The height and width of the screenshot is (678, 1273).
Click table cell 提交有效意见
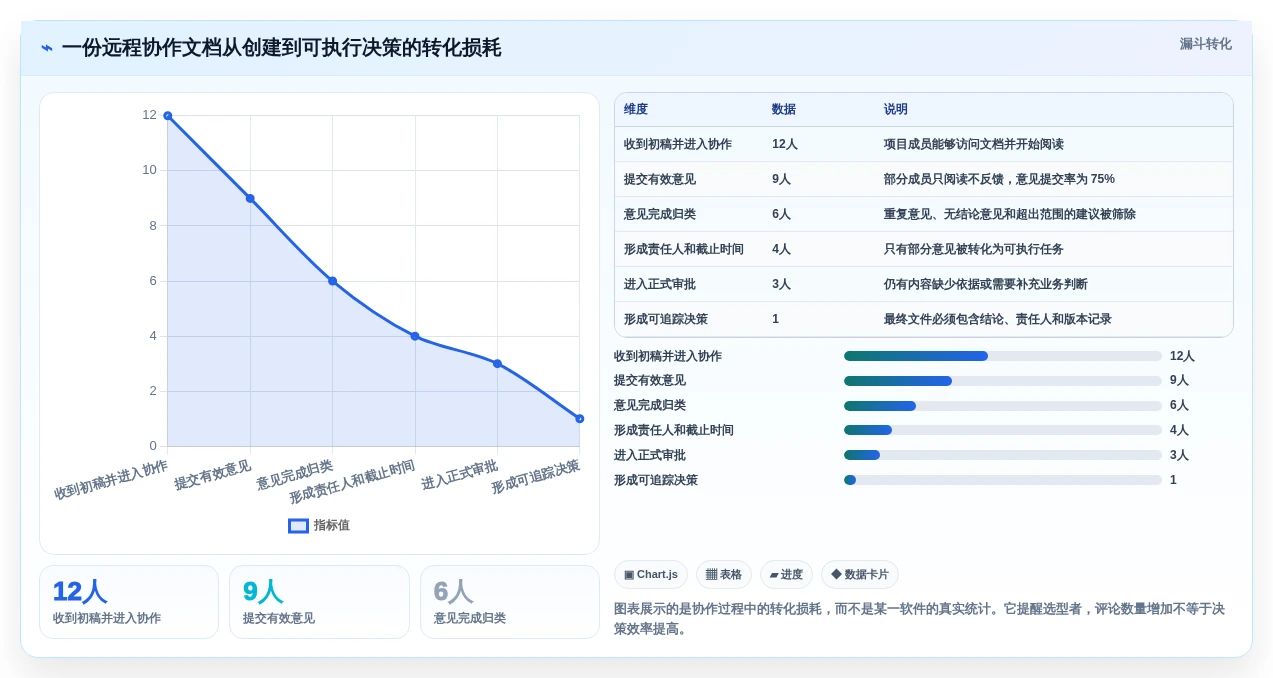[660, 179]
